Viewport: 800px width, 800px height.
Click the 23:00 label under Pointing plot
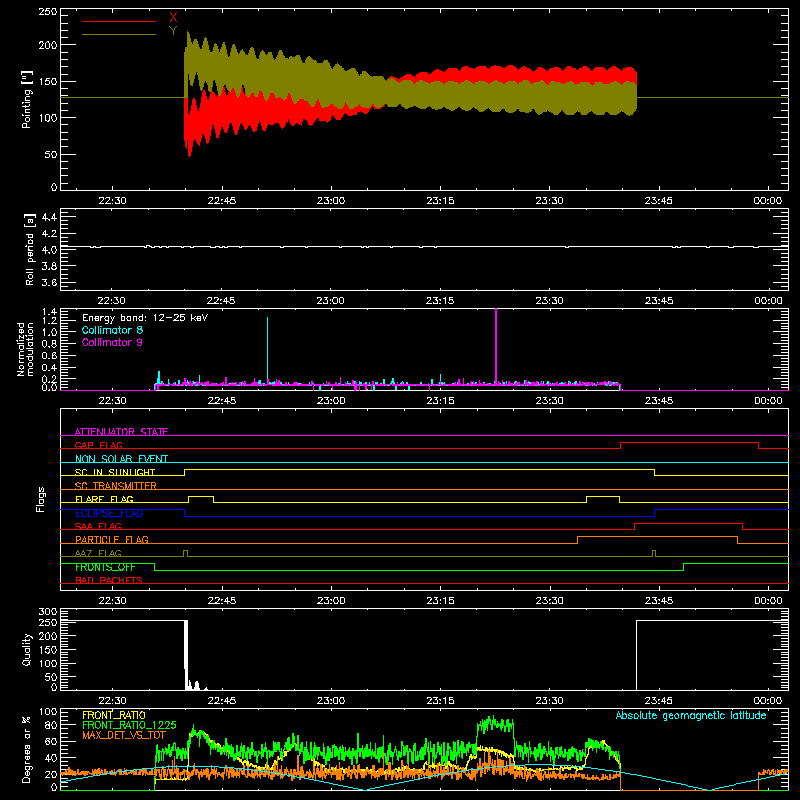point(331,201)
